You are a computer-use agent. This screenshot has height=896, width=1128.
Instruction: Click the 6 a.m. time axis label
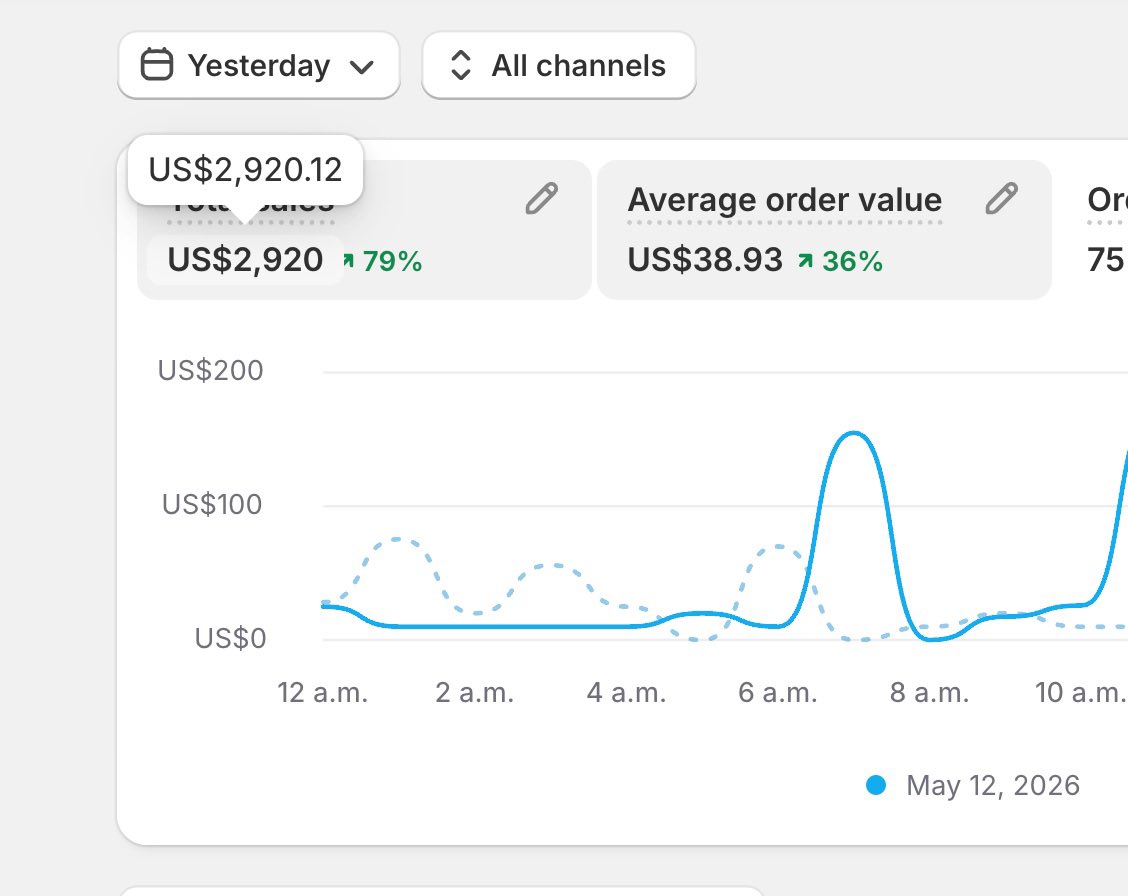click(778, 692)
